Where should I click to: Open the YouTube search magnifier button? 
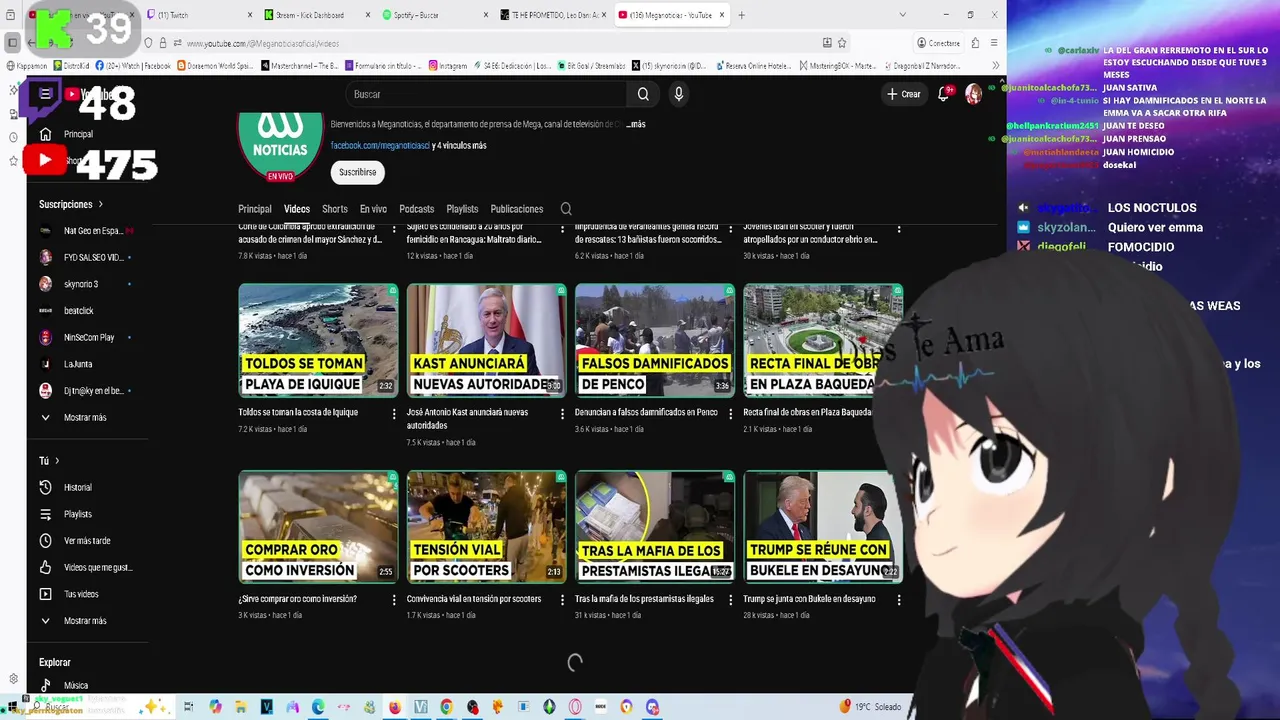tap(643, 94)
